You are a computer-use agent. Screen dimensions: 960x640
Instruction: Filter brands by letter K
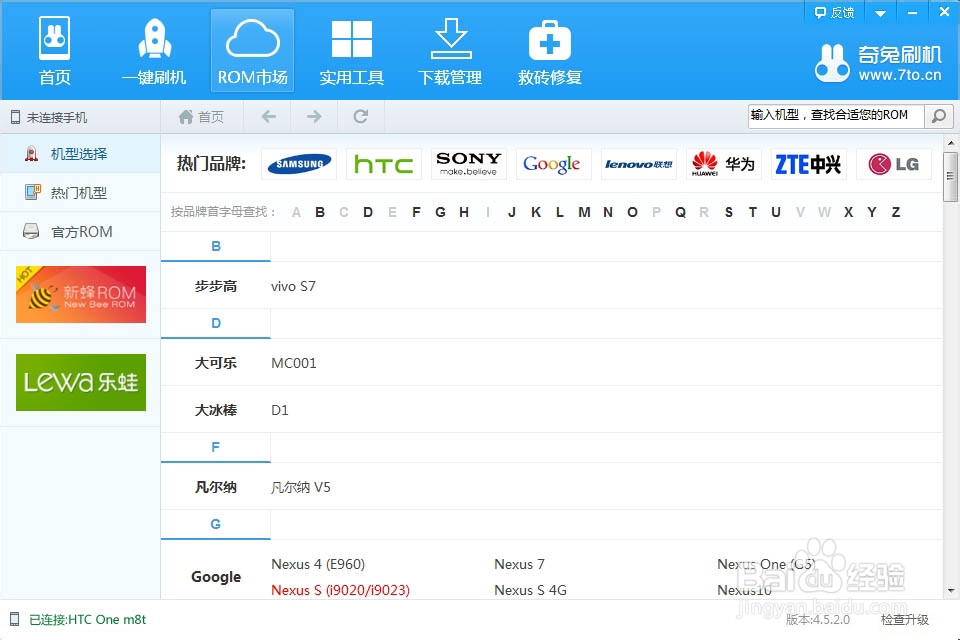(x=536, y=212)
